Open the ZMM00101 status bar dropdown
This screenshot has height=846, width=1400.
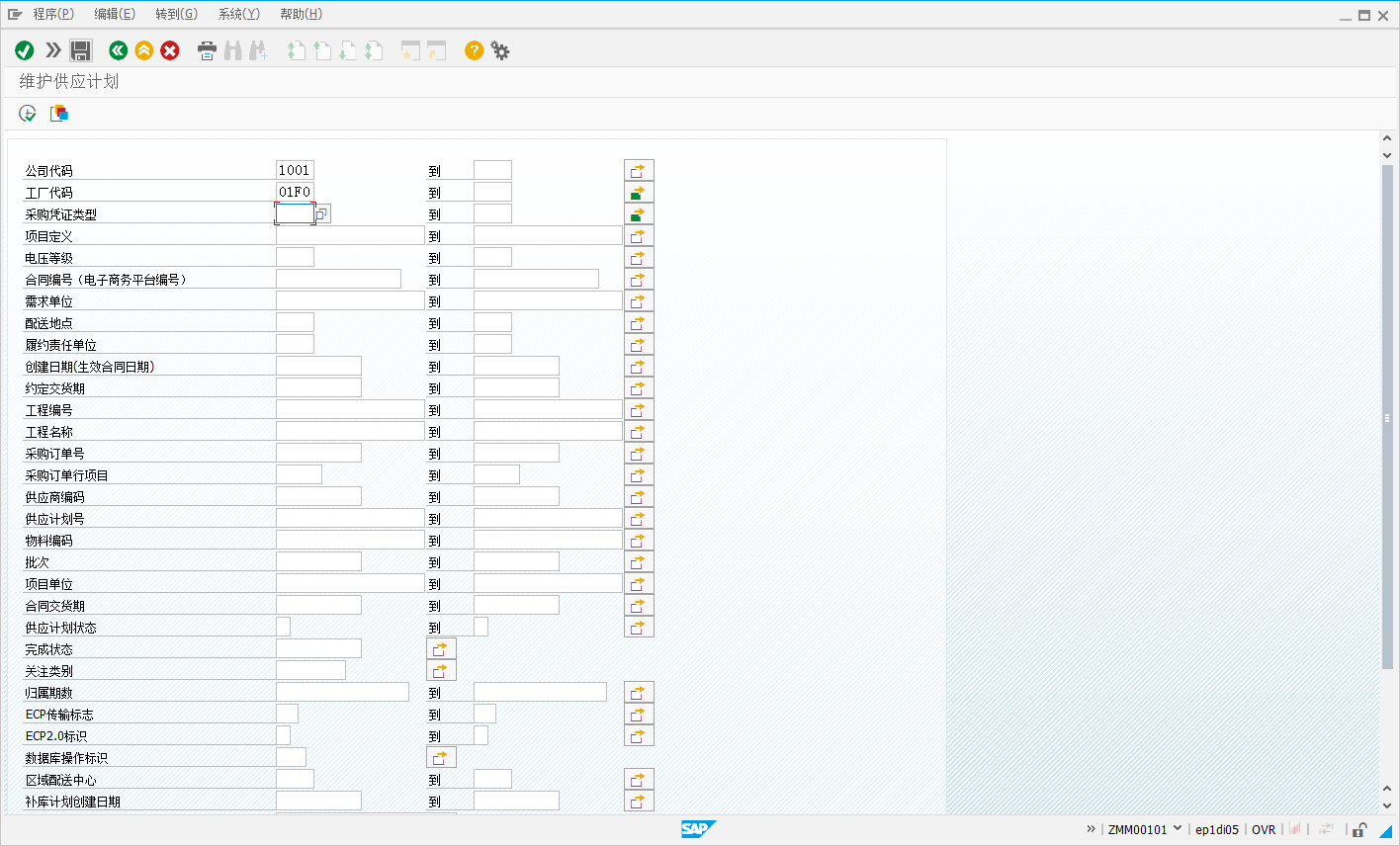1177,829
